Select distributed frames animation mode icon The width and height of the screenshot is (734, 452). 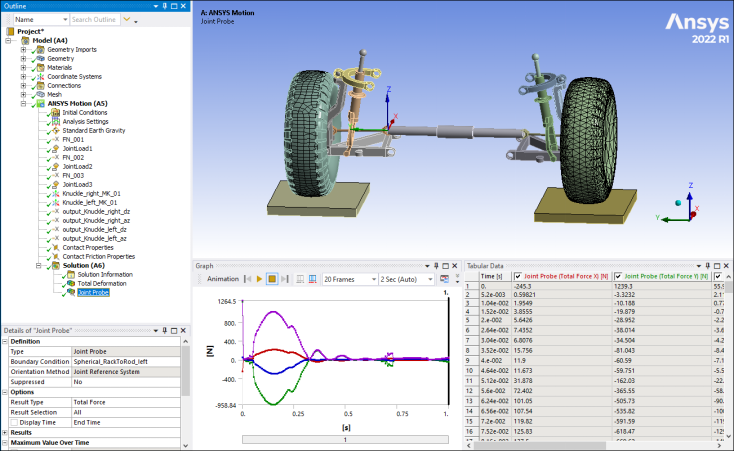click(x=300, y=279)
